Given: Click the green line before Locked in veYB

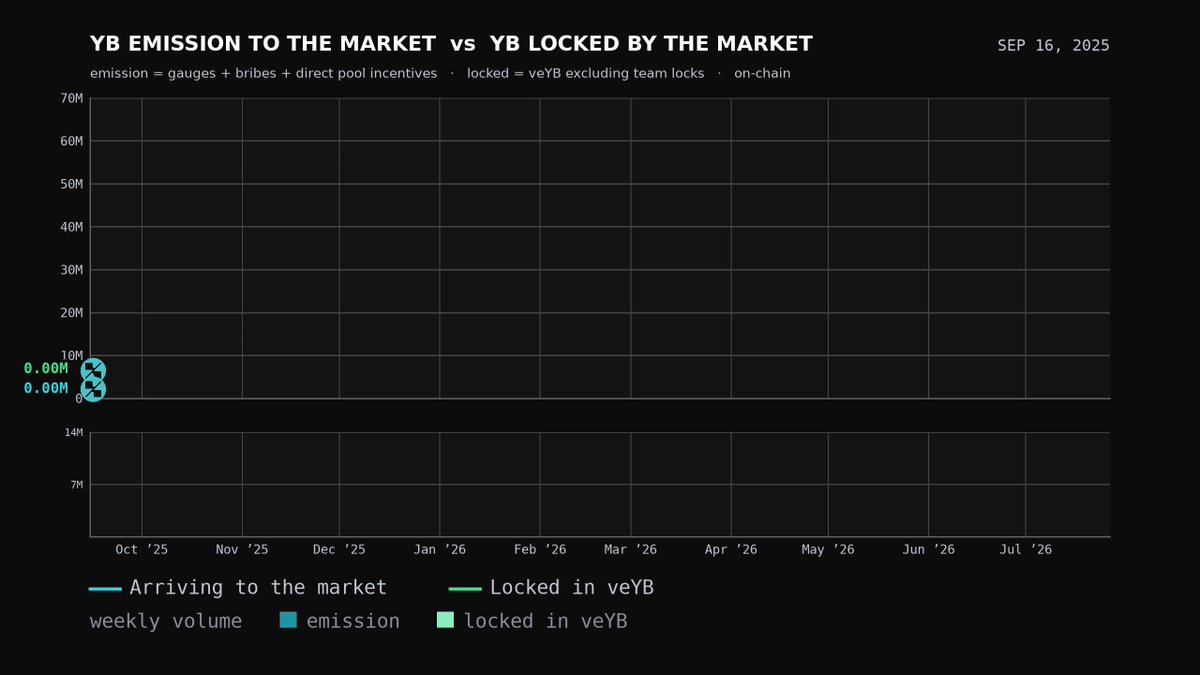Looking at the screenshot, I should [x=465, y=589].
